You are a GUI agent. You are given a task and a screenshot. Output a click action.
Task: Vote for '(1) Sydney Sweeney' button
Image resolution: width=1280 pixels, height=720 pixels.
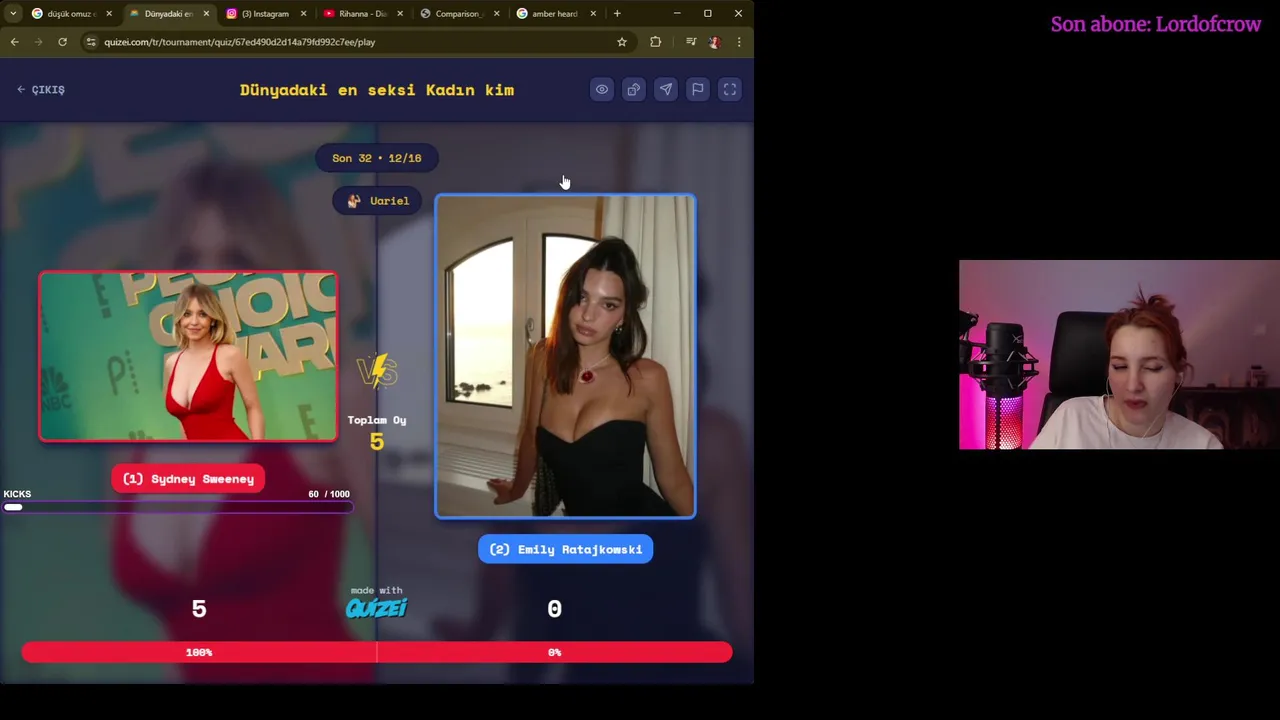pyautogui.click(x=188, y=479)
